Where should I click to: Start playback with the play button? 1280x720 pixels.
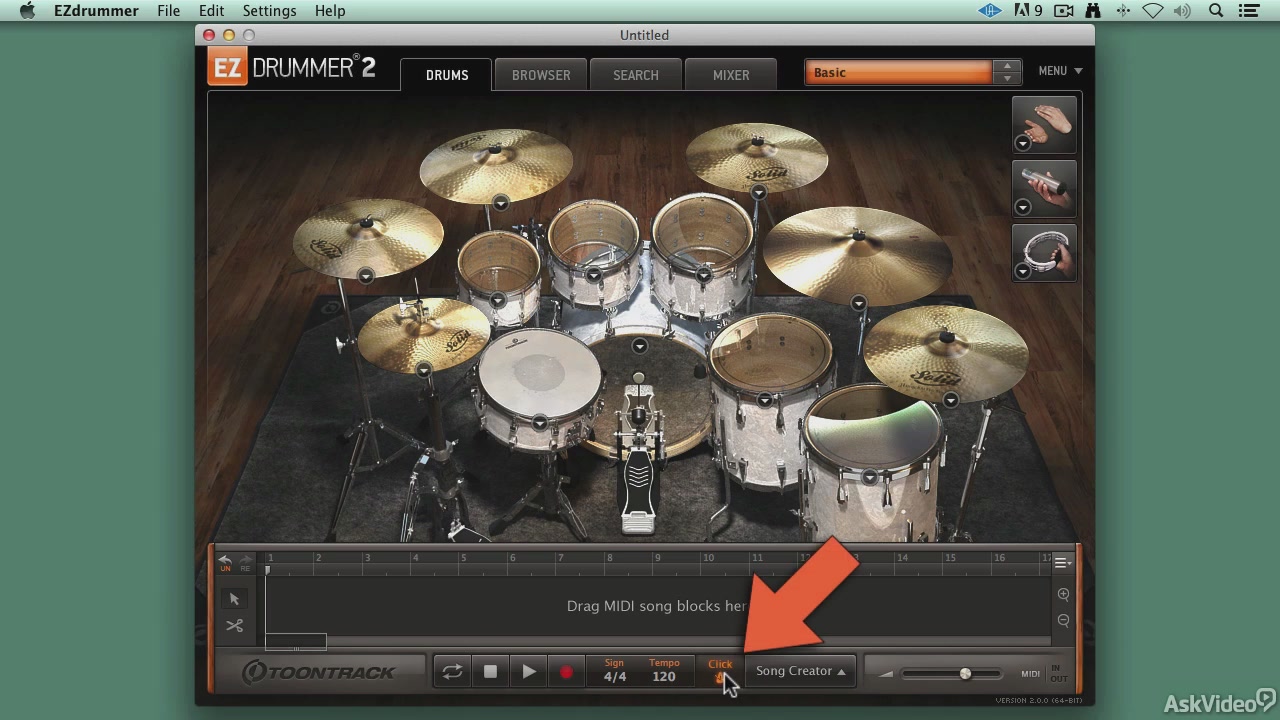pyautogui.click(x=528, y=672)
